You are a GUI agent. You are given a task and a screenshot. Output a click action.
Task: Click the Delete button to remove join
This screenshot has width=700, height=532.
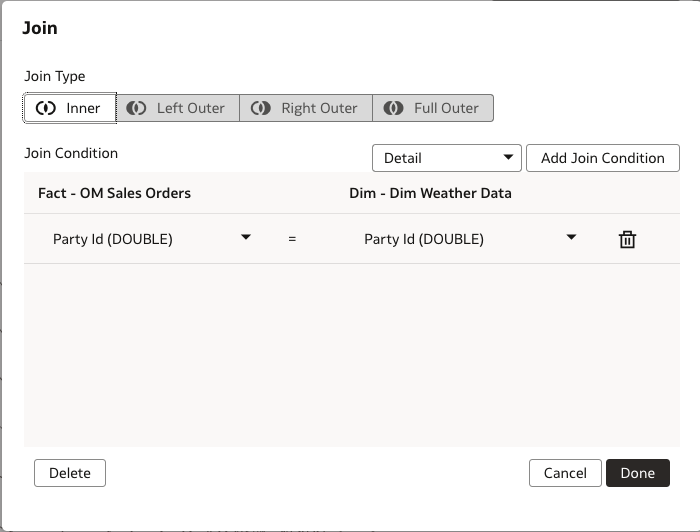coord(70,473)
